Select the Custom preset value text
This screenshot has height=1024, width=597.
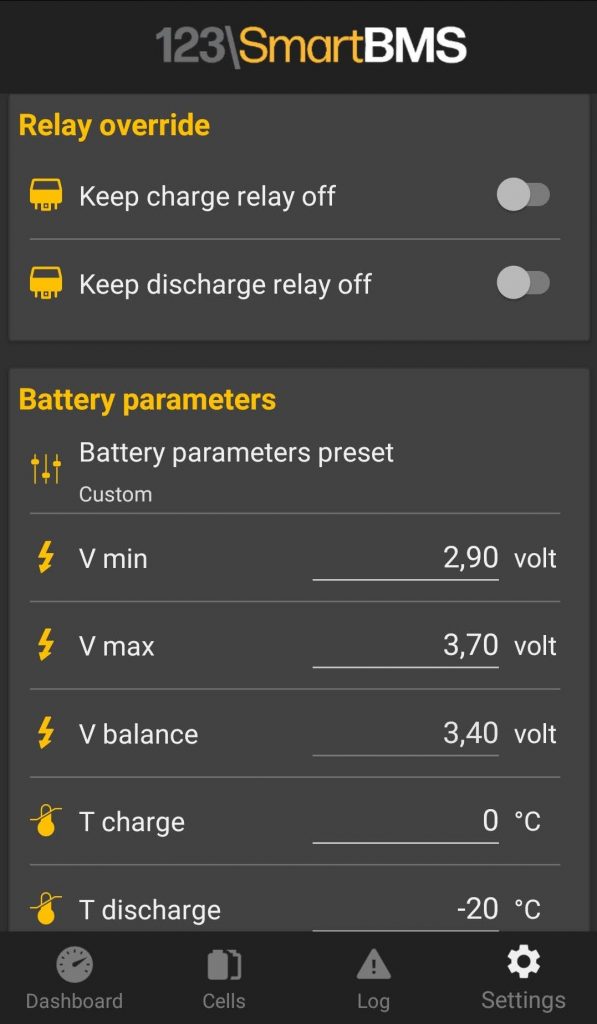116,494
